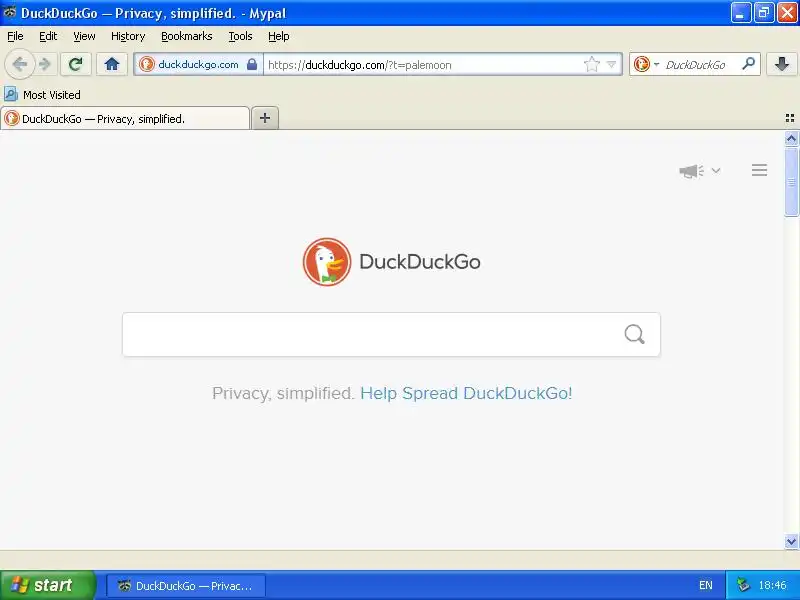Open the Help menu
The image size is (800, 600).
pyautogui.click(x=279, y=36)
